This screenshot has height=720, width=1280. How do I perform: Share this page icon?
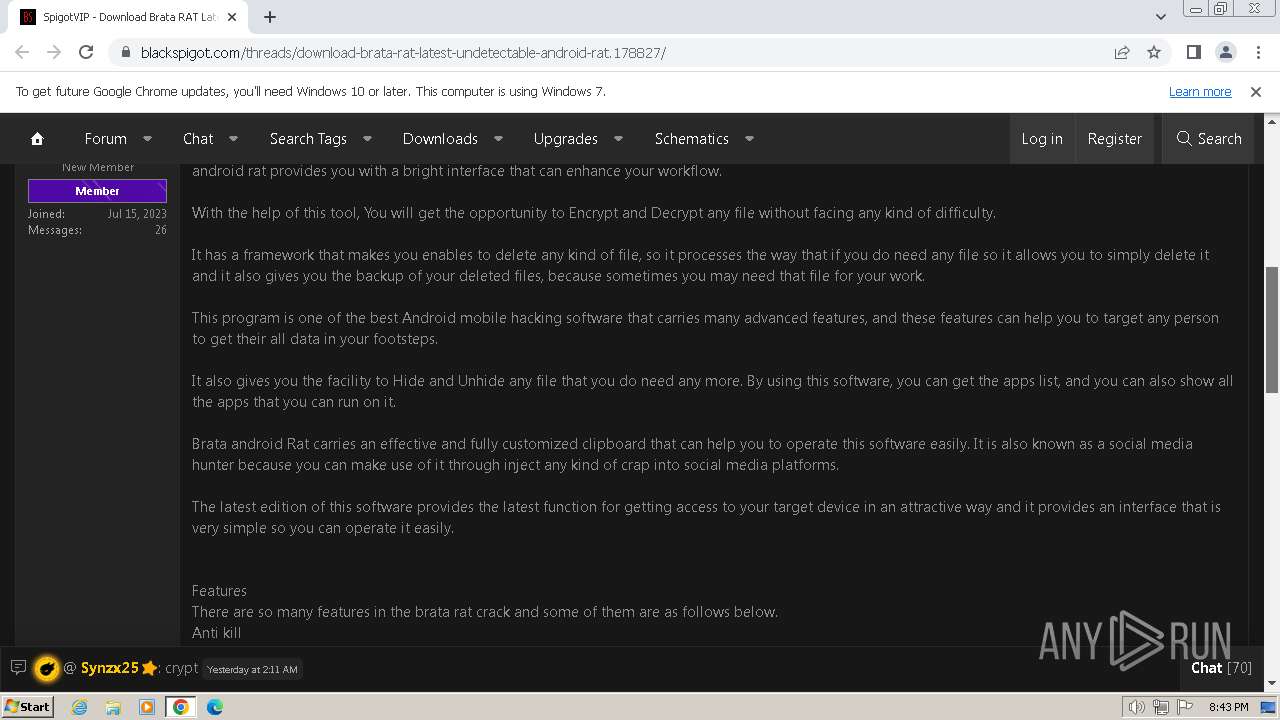(x=1122, y=52)
